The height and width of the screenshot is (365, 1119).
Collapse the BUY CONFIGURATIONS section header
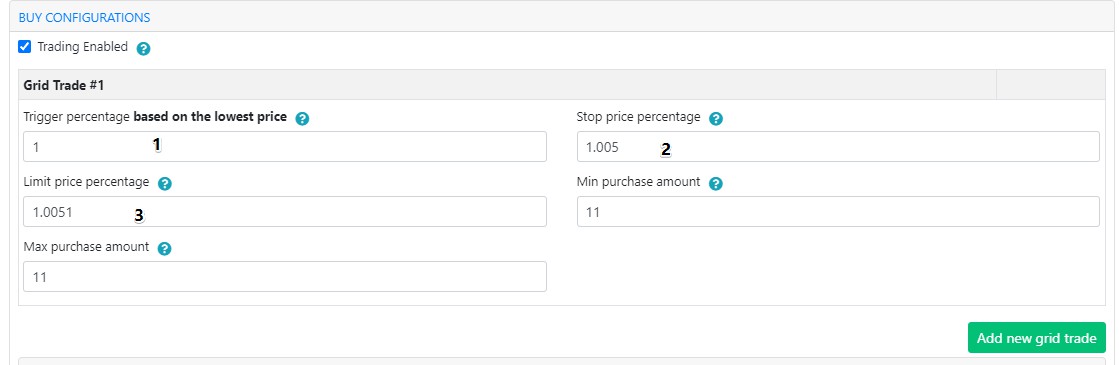pyautogui.click(x=84, y=17)
